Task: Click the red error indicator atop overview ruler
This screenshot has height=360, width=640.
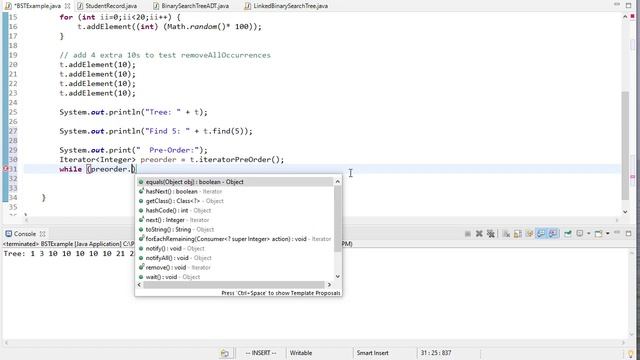Action: (x=633, y=17)
